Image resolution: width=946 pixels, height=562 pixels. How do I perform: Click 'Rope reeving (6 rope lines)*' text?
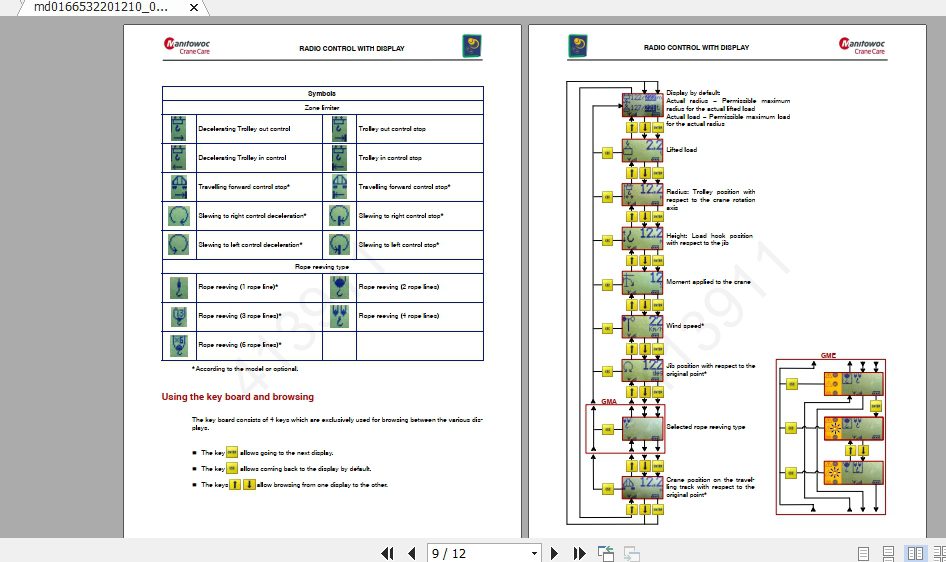click(x=240, y=345)
